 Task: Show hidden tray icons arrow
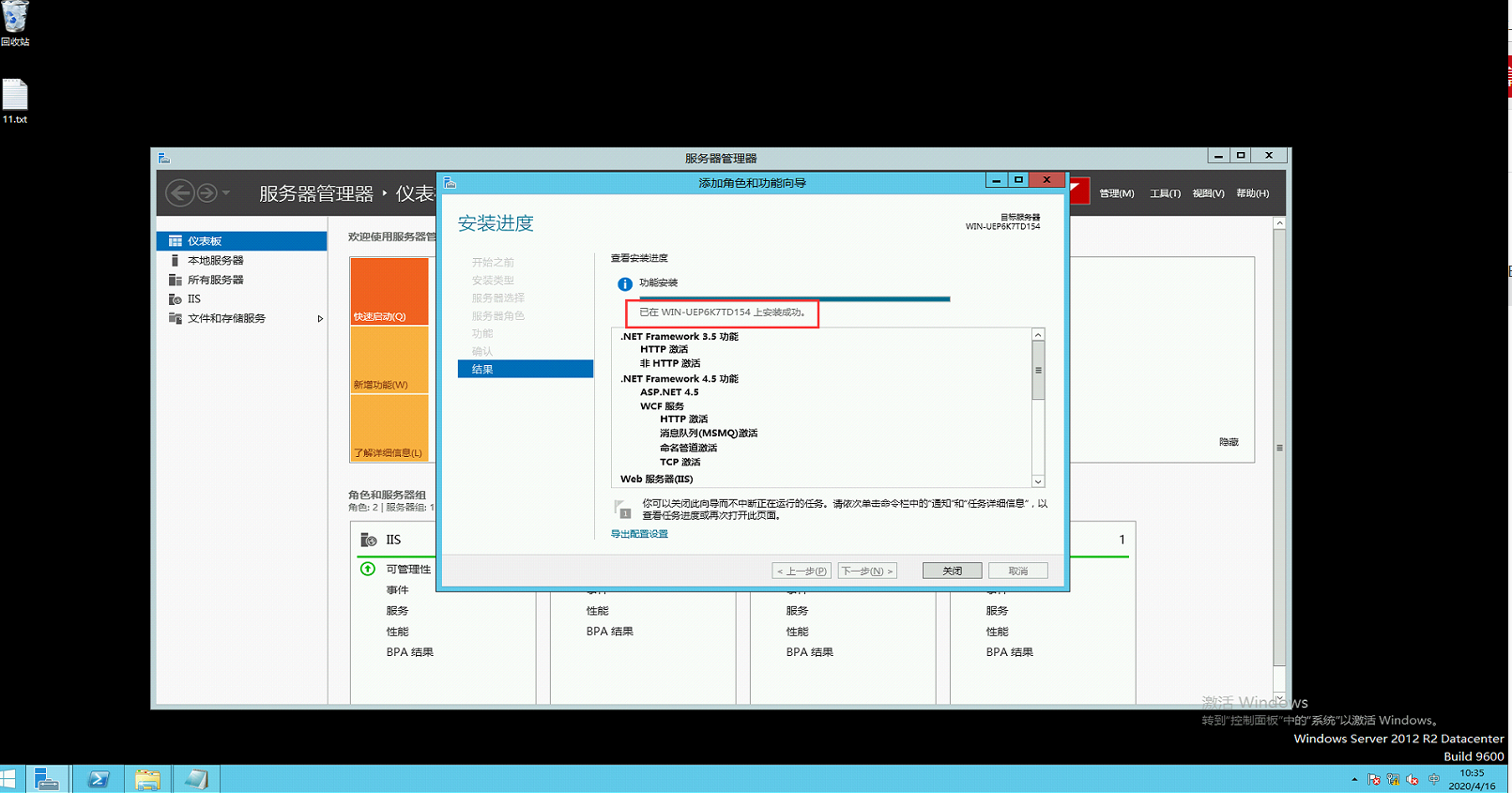[x=1354, y=780]
